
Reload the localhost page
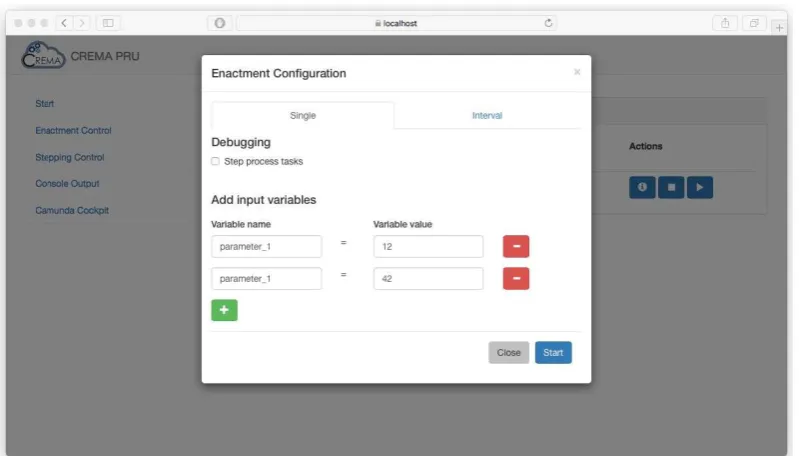pyautogui.click(x=548, y=23)
